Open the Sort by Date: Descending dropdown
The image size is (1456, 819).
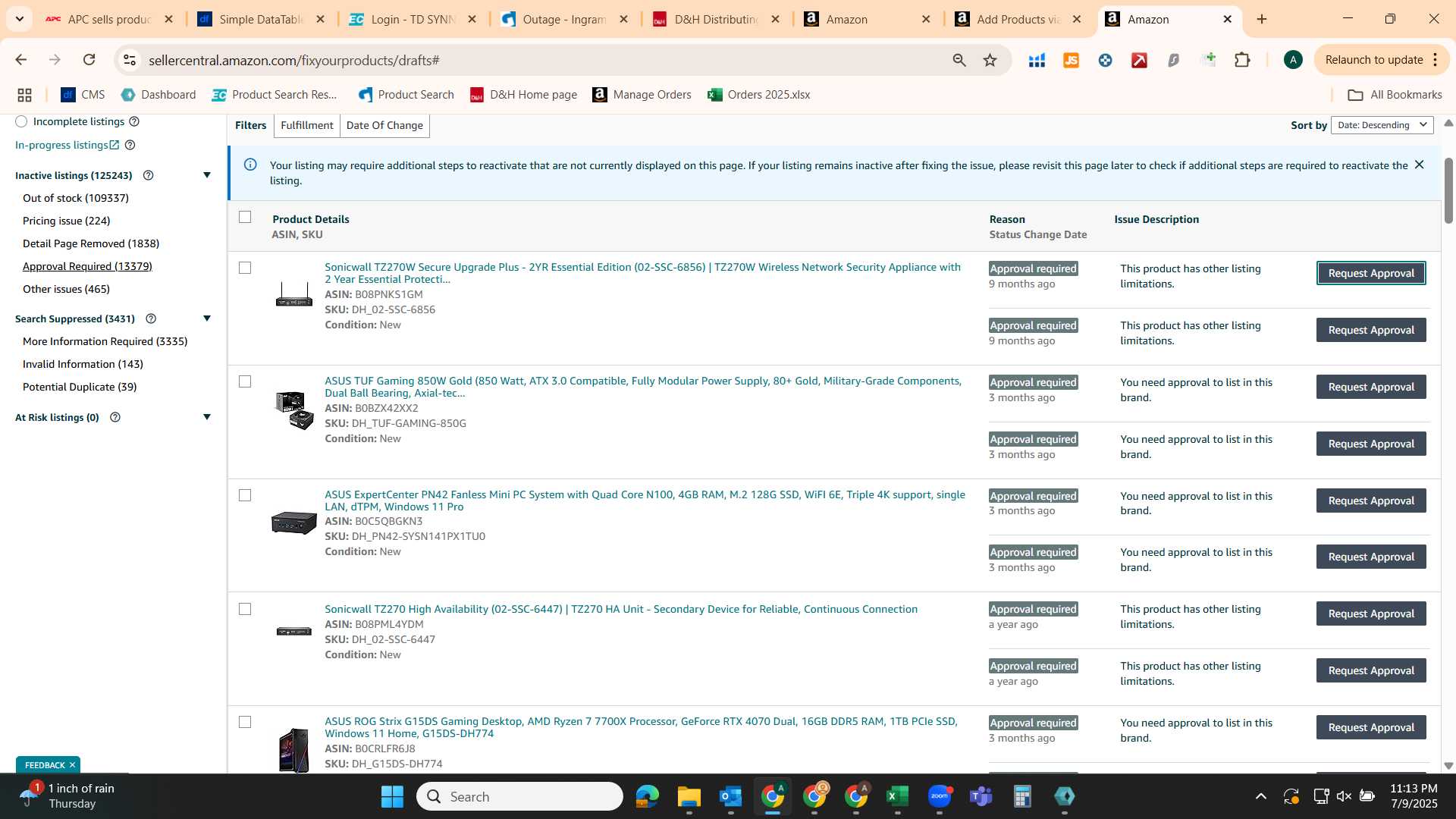[1382, 125]
